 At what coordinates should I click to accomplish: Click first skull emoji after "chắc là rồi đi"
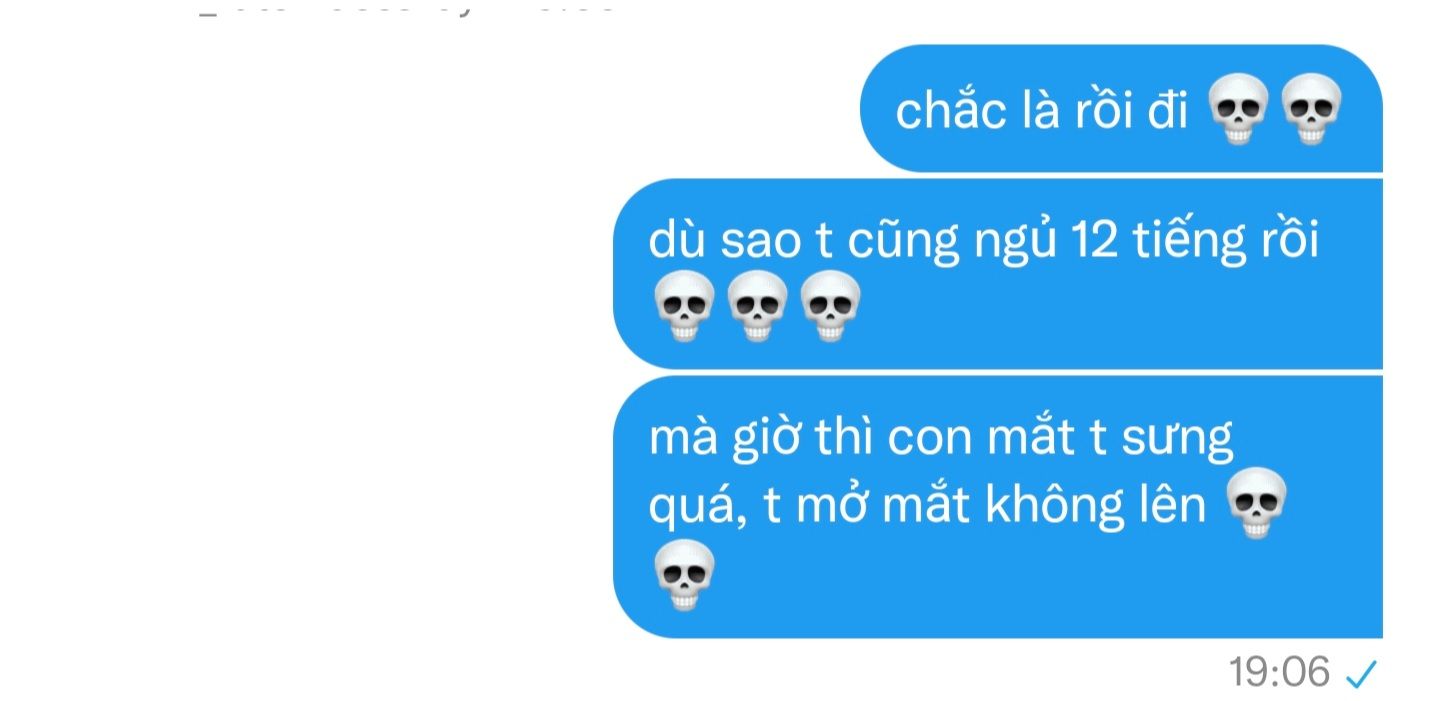tap(1239, 112)
